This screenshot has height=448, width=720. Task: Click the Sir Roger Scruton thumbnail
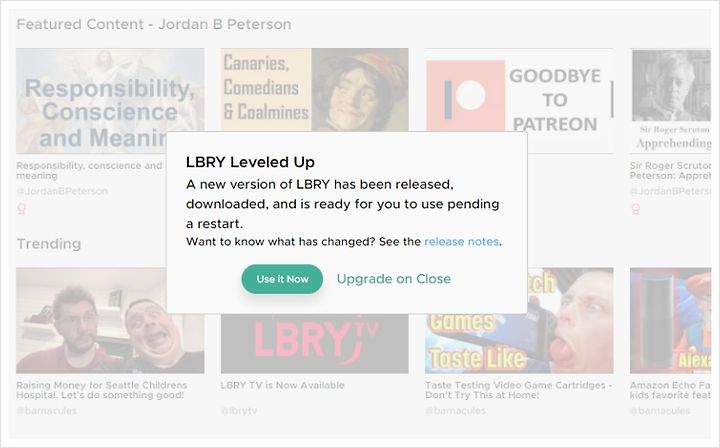tap(670, 101)
